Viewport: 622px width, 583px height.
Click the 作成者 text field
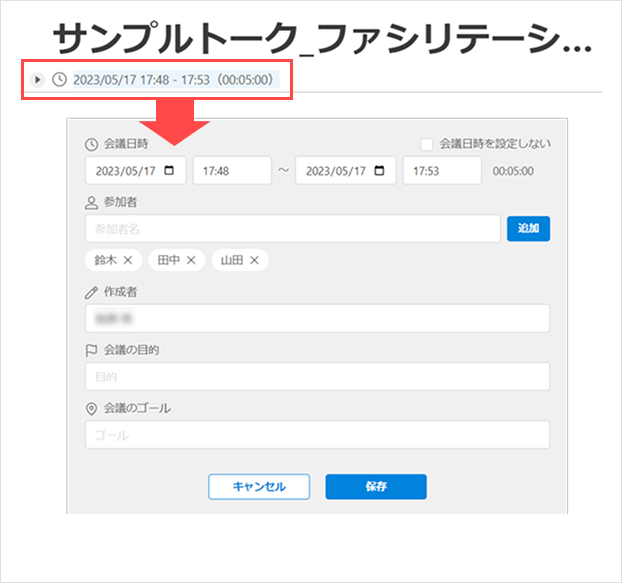coord(317,319)
